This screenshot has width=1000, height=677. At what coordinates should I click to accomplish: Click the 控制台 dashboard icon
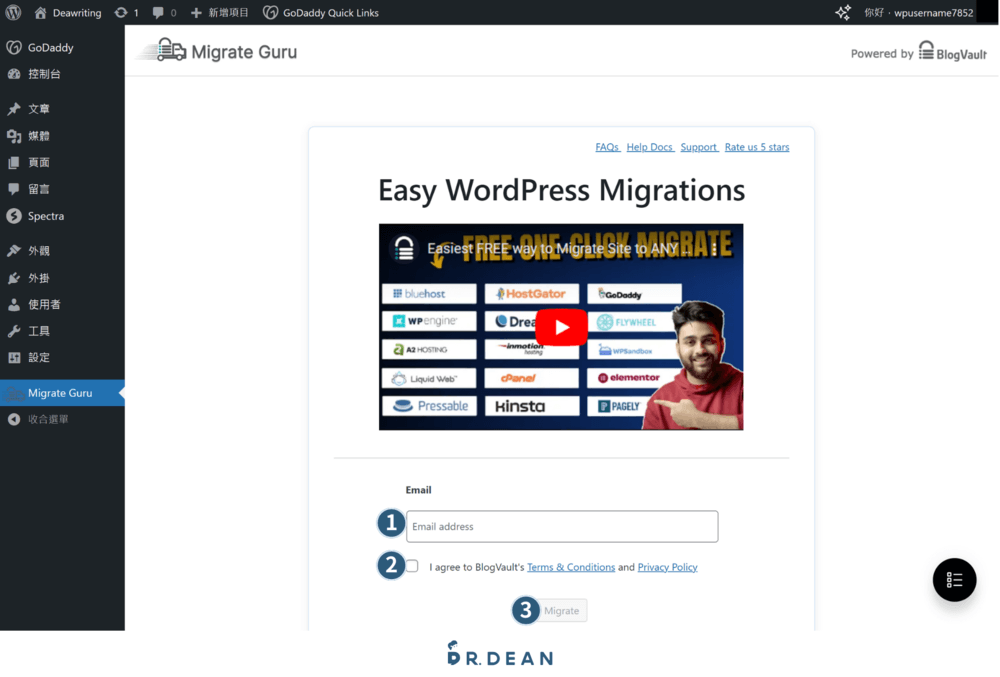[14, 74]
